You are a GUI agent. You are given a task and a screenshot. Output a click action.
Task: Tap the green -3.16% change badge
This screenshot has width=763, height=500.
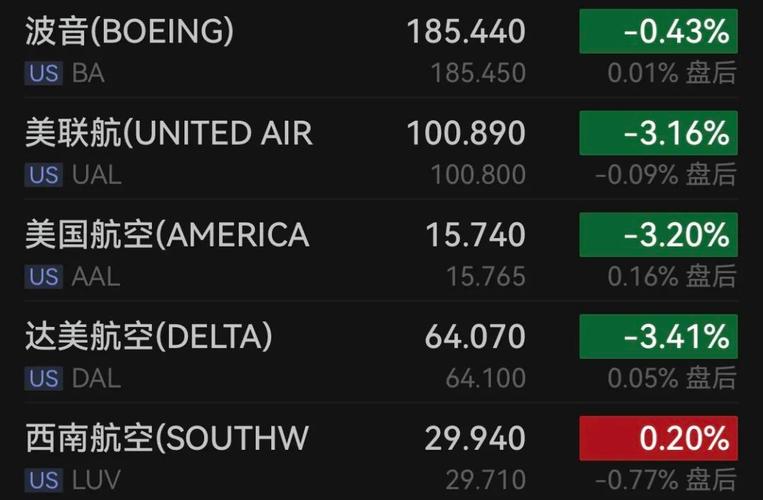coord(658,133)
